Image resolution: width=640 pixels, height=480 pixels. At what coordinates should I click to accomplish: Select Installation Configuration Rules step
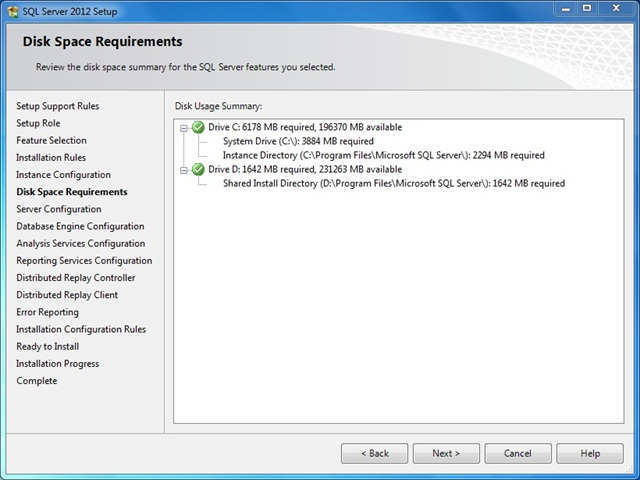point(81,329)
